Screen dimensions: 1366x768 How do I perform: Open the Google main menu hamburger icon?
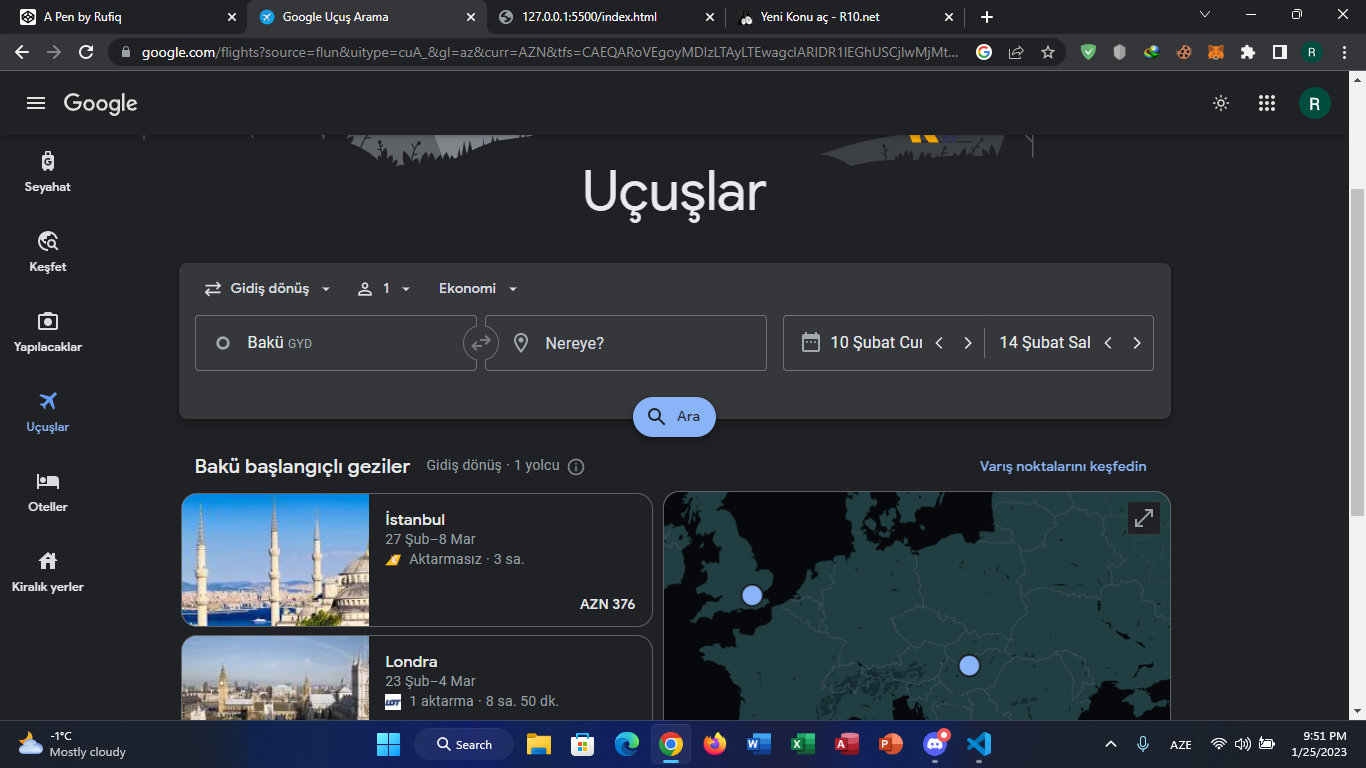36,103
